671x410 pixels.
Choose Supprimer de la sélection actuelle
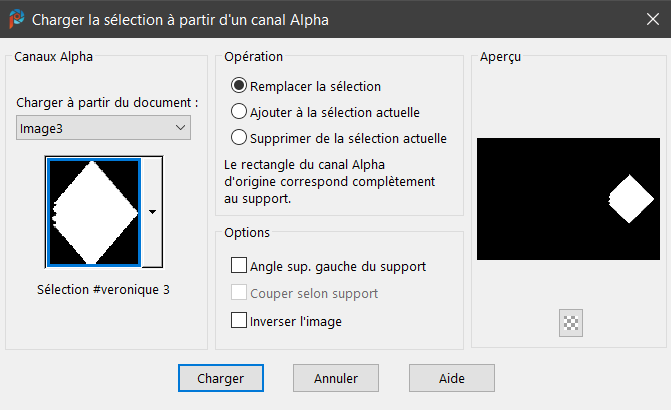(x=239, y=138)
